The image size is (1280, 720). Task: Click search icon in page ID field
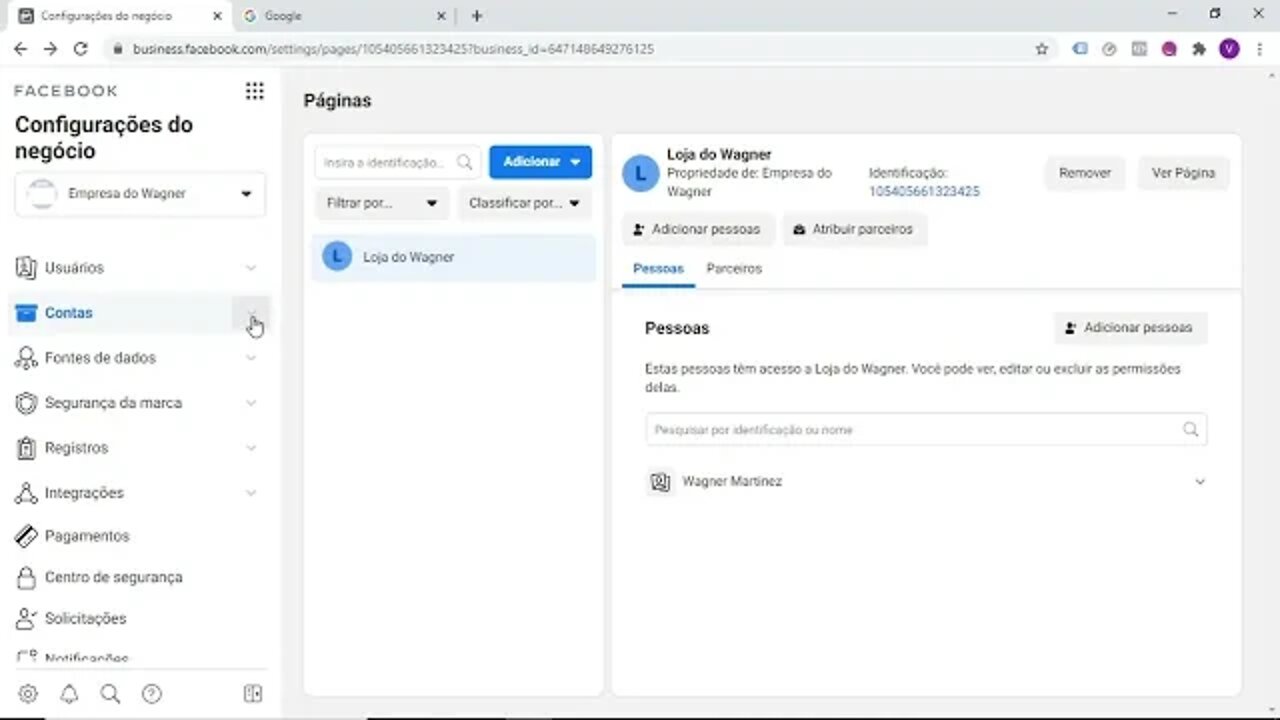(x=465, y=162)
